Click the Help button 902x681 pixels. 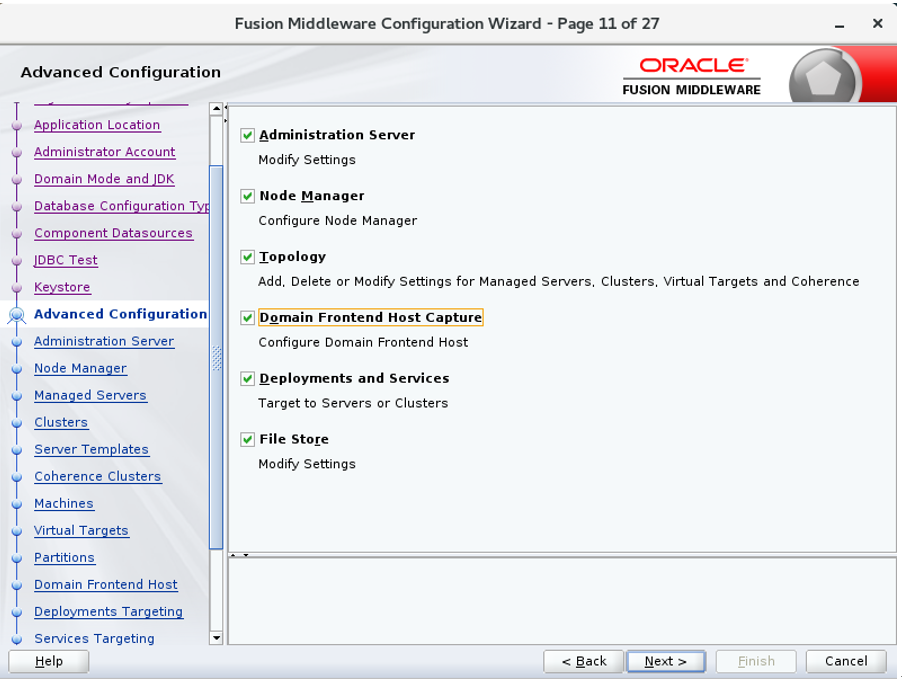click(49, 661)
